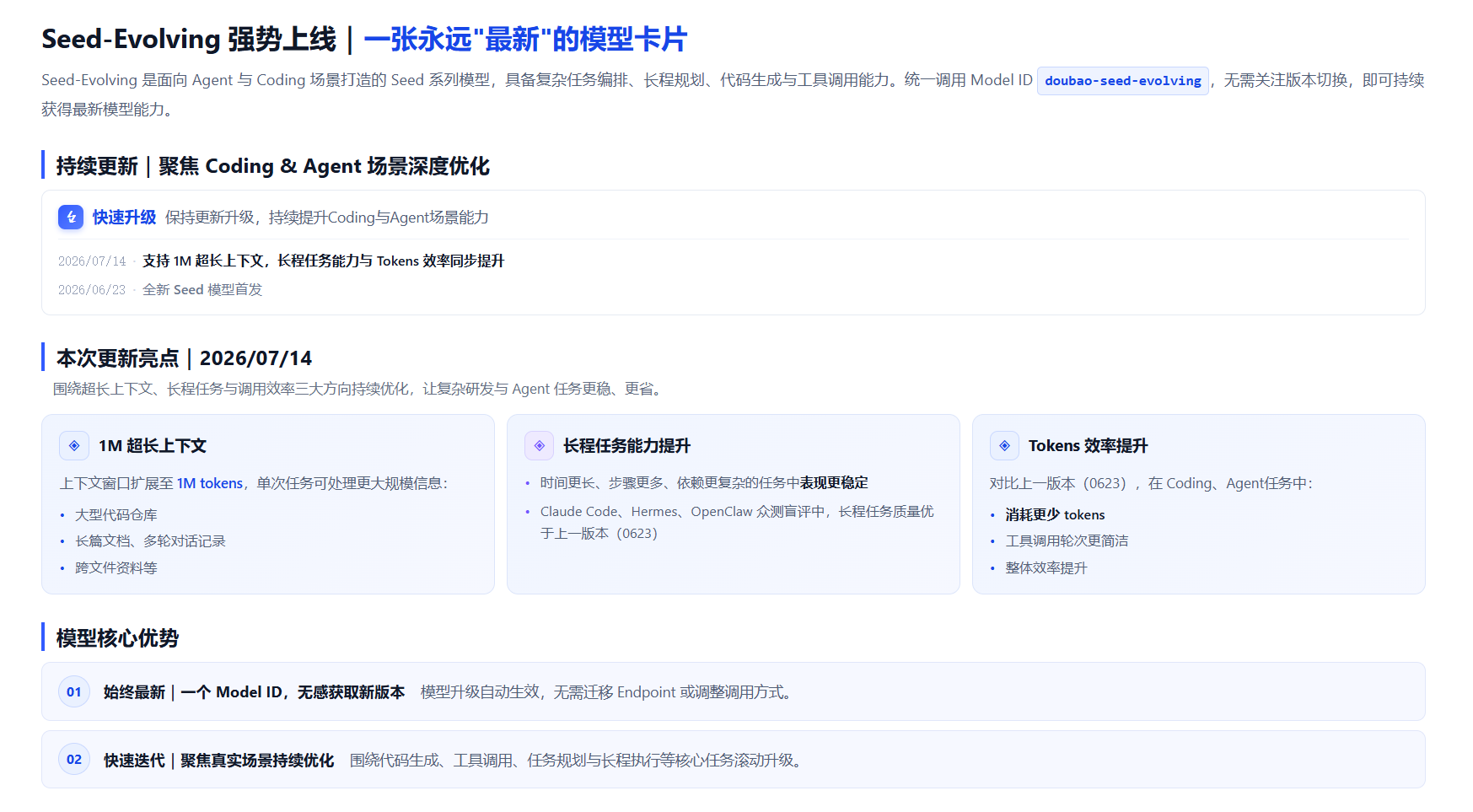Click the card title 长程任务能力提升
This screenshot has height=812, width=1473.
coord(626,445)
